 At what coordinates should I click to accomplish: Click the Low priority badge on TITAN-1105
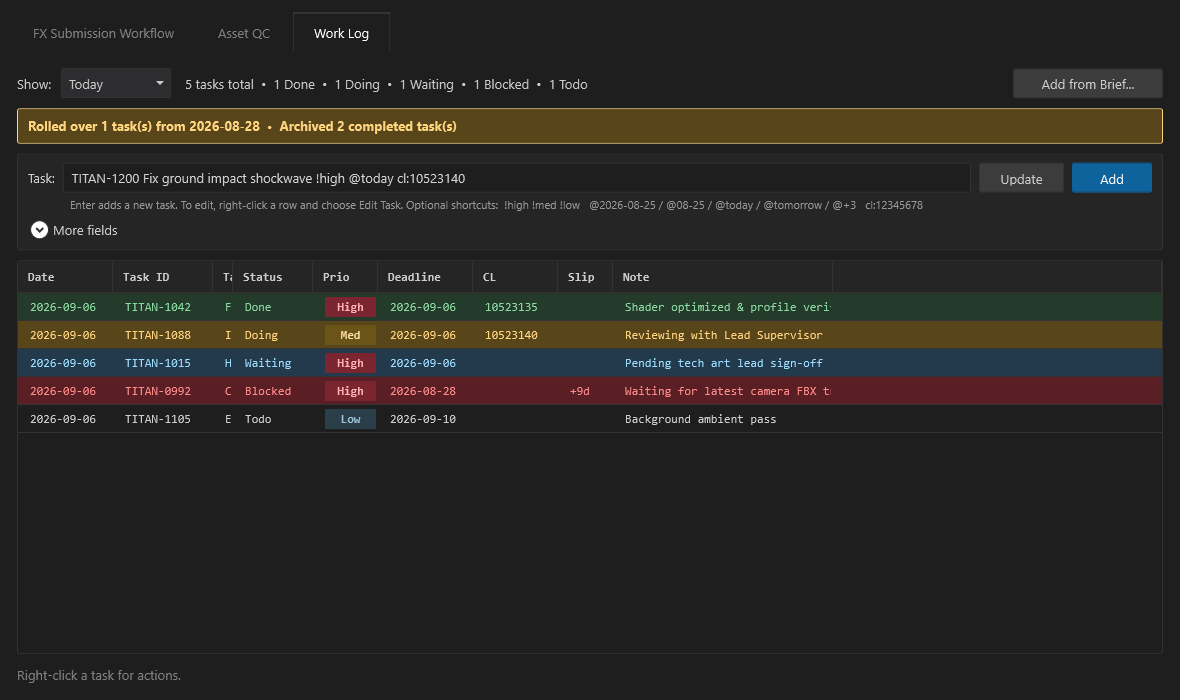click(350, 418)
